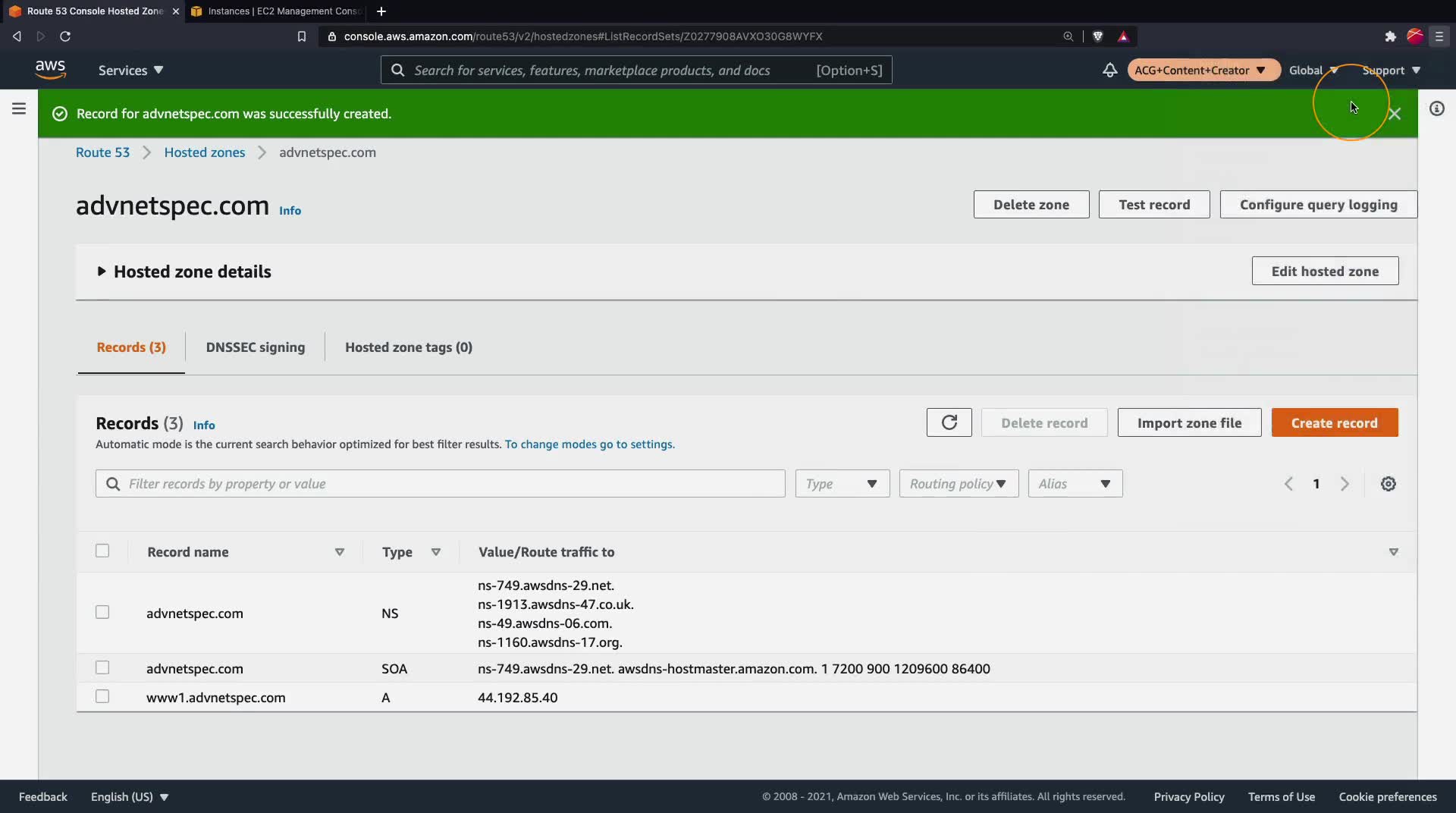The width and height of the screenshot is (1456, 813).
Task: Open the browser zoom magnifier icon
Action: click(x=1068, y=36)
